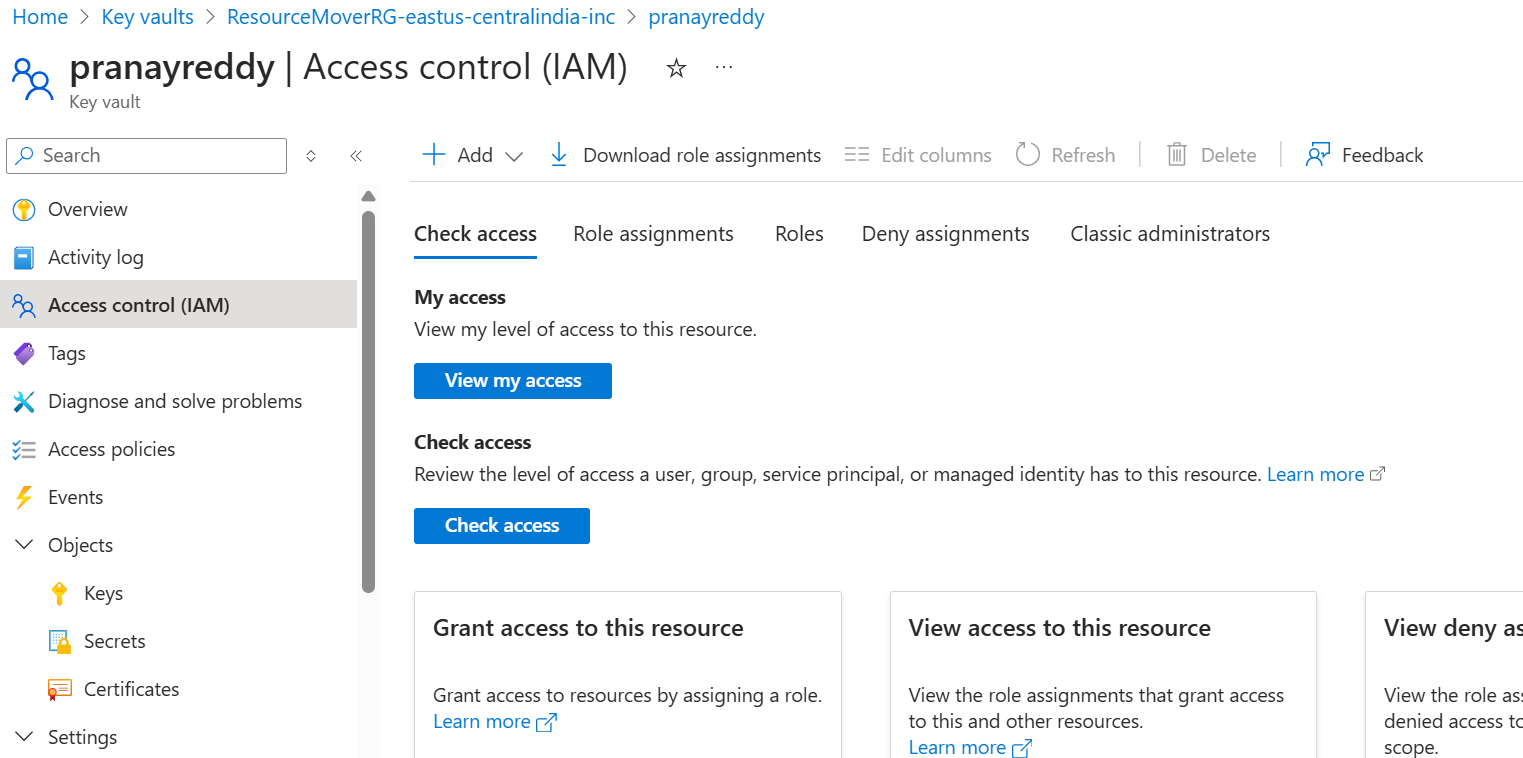Click the Diagnose and solve problems wrench icon
The width and height of the screenshot is (1523, 758).
(24, 402)
